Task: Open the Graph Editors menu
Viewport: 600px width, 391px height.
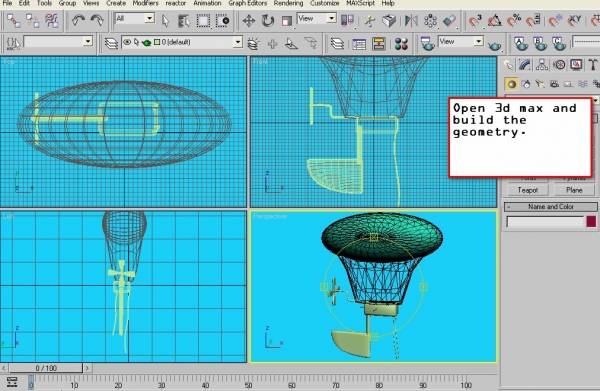Action: click(x=248, y=3)
